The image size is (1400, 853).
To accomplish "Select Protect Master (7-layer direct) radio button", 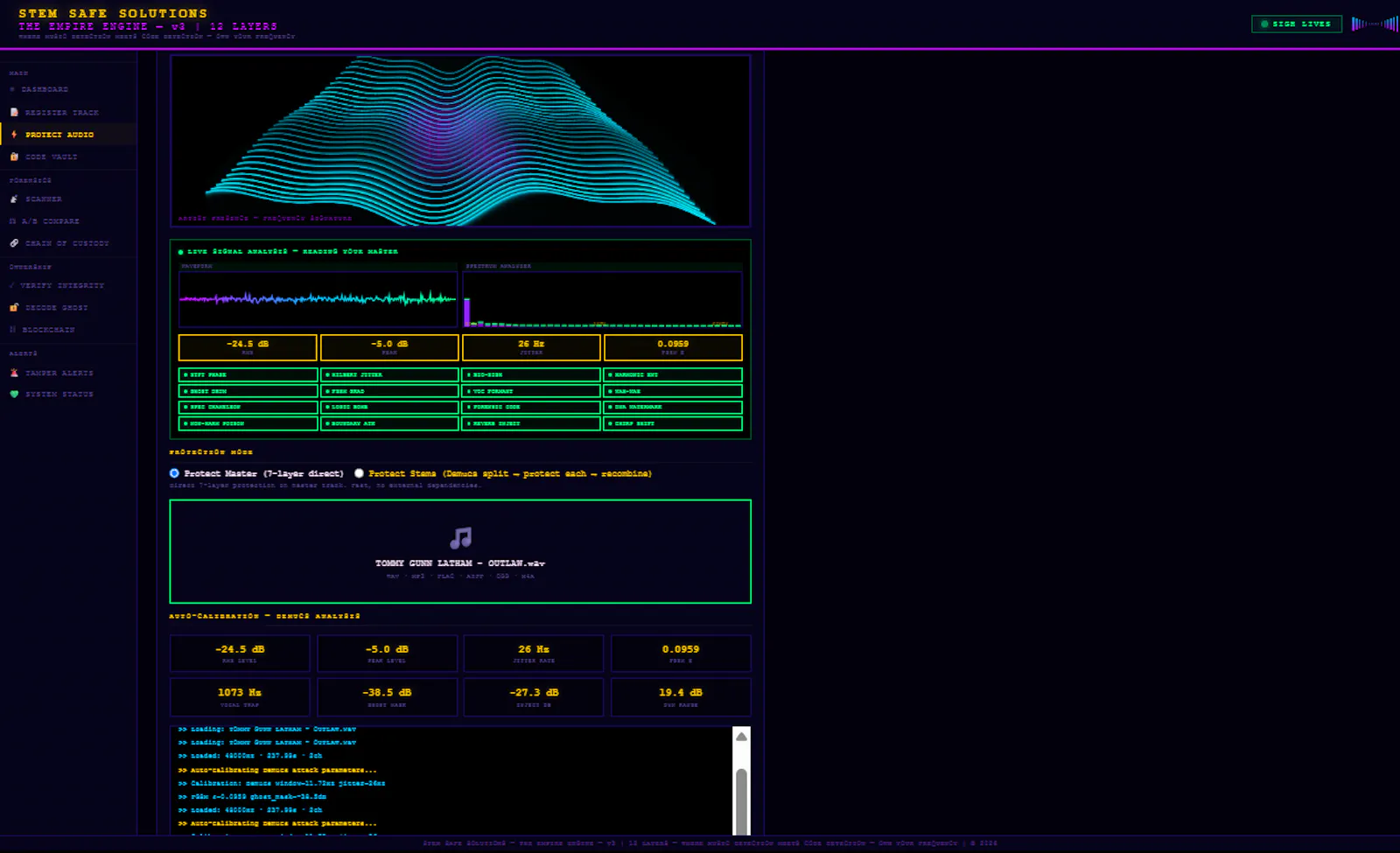I will 174,473.
